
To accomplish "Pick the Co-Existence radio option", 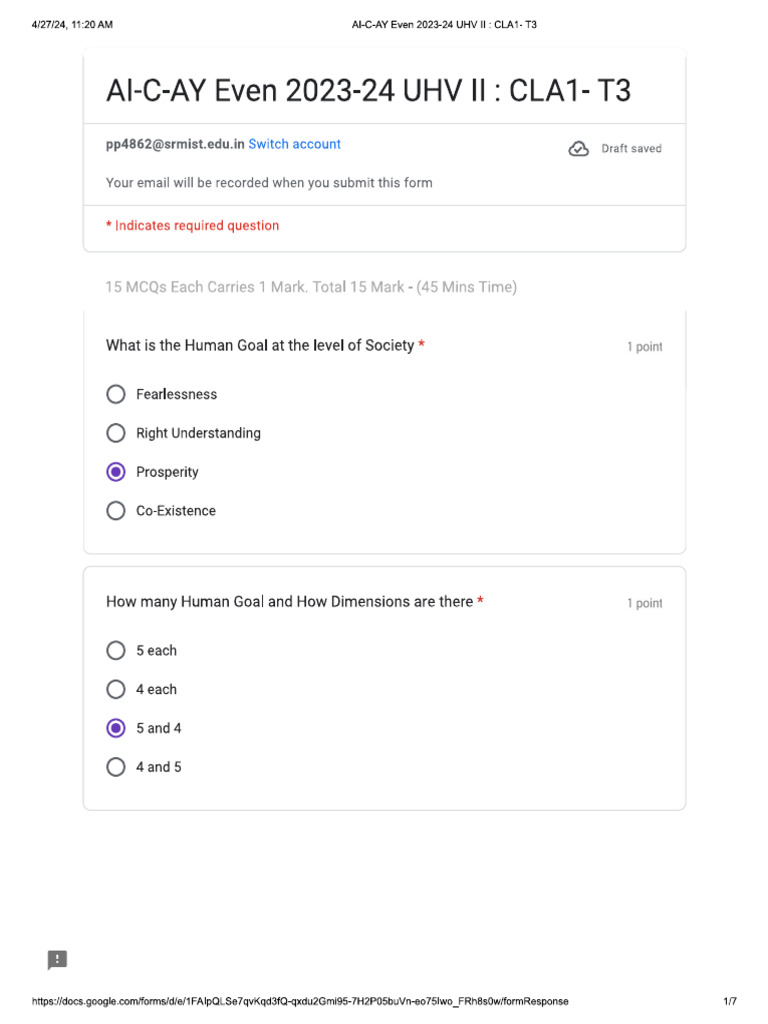I will [x=116, y=511].
